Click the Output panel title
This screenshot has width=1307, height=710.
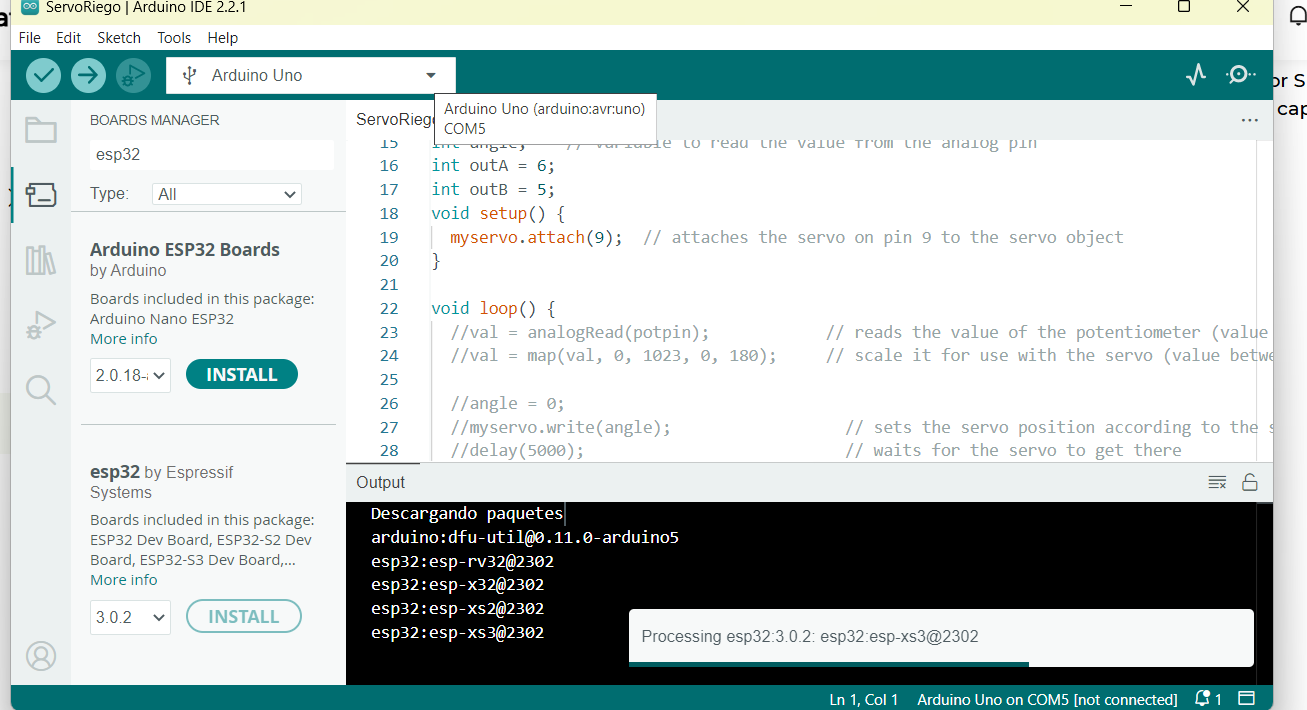pyautogui.click(x=381, y=482)
